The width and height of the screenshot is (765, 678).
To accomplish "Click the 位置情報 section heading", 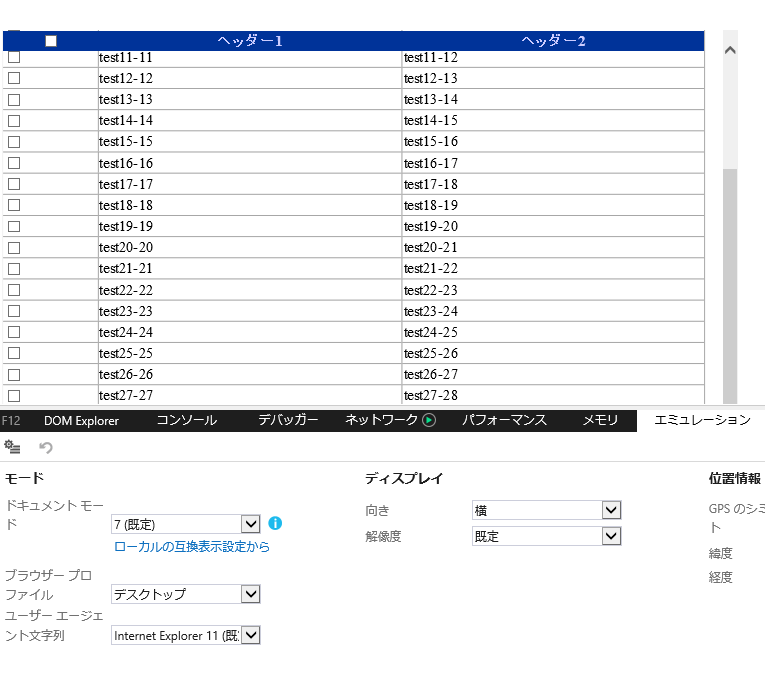I will 735,478.
